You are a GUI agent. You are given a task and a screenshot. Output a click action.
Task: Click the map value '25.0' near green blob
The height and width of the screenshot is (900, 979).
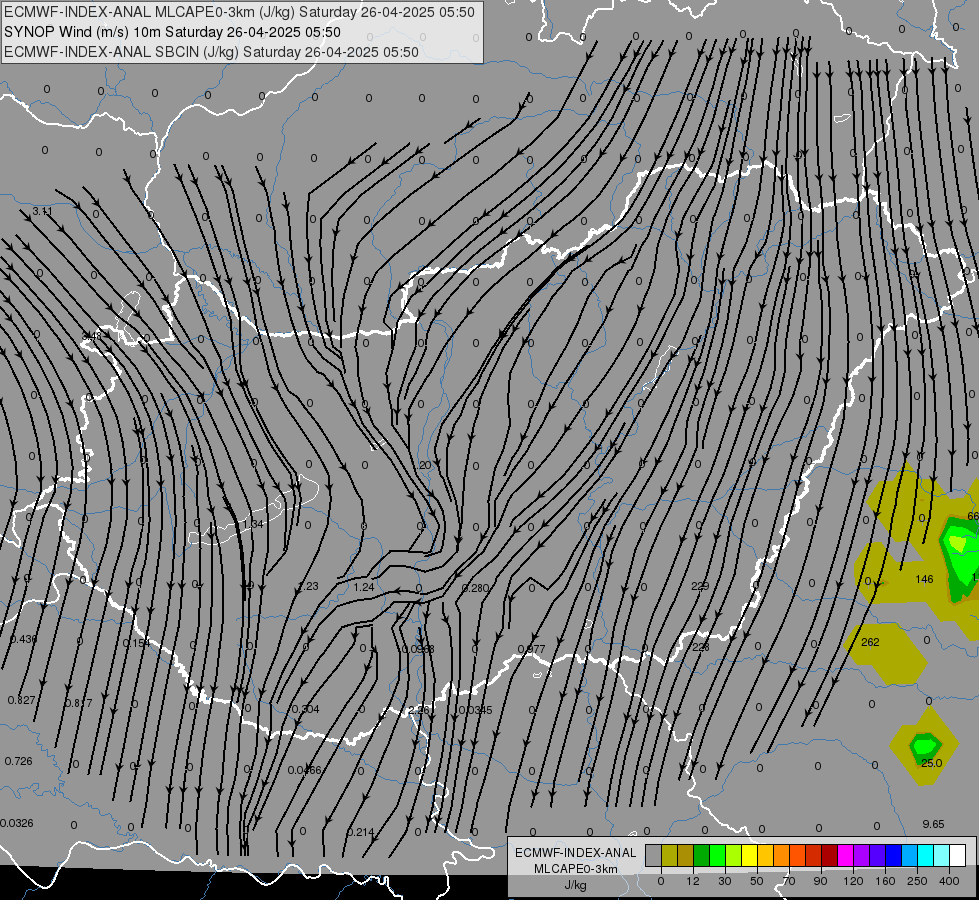coord(932,763)
